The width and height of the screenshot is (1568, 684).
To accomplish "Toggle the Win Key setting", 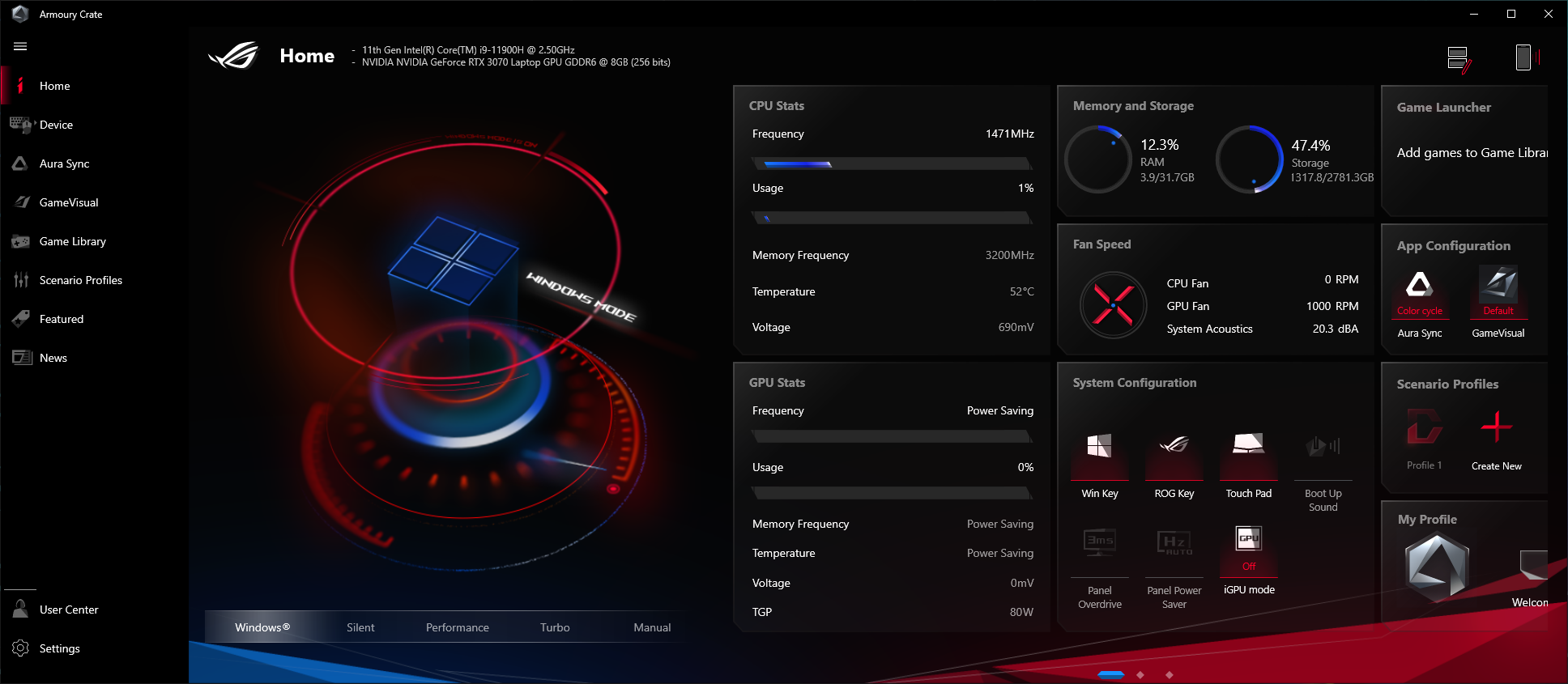I will [1099, 445].
